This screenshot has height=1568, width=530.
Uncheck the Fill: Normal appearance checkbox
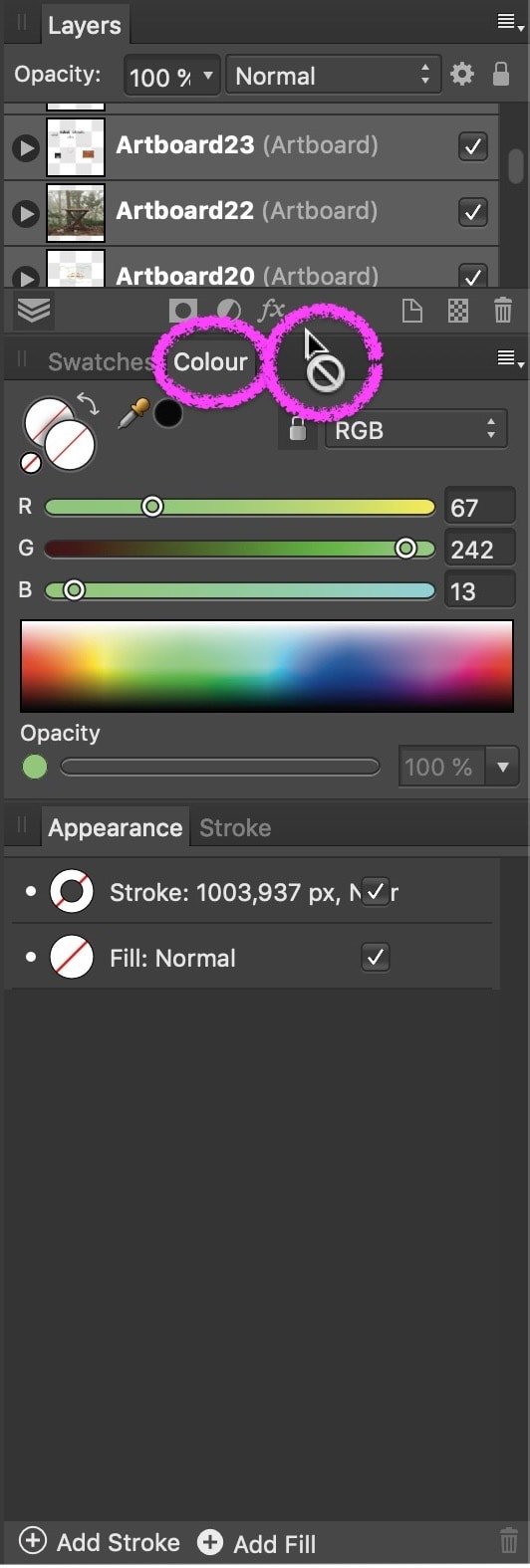(x=376, y=958)
